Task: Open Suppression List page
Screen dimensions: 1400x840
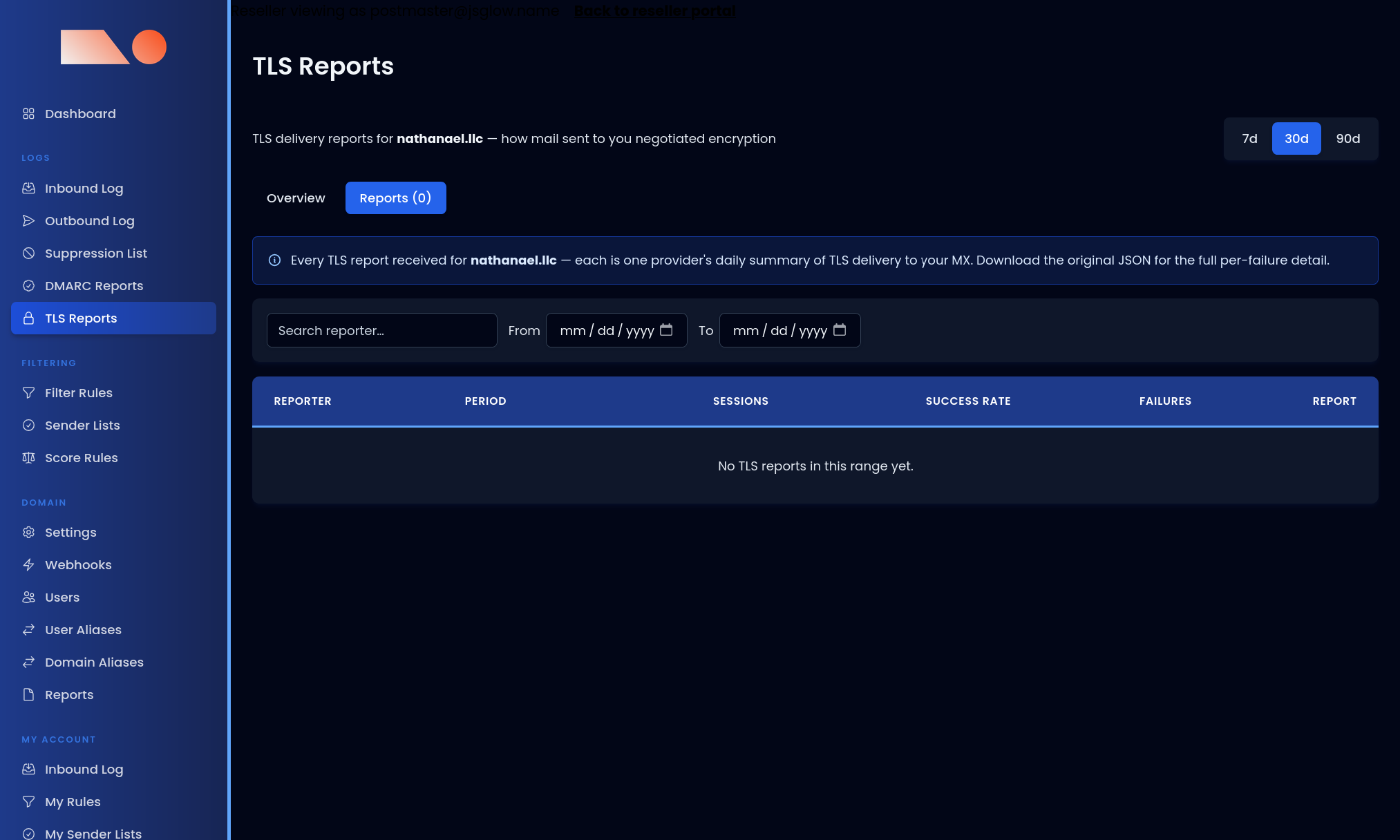Action: [113, 253]
